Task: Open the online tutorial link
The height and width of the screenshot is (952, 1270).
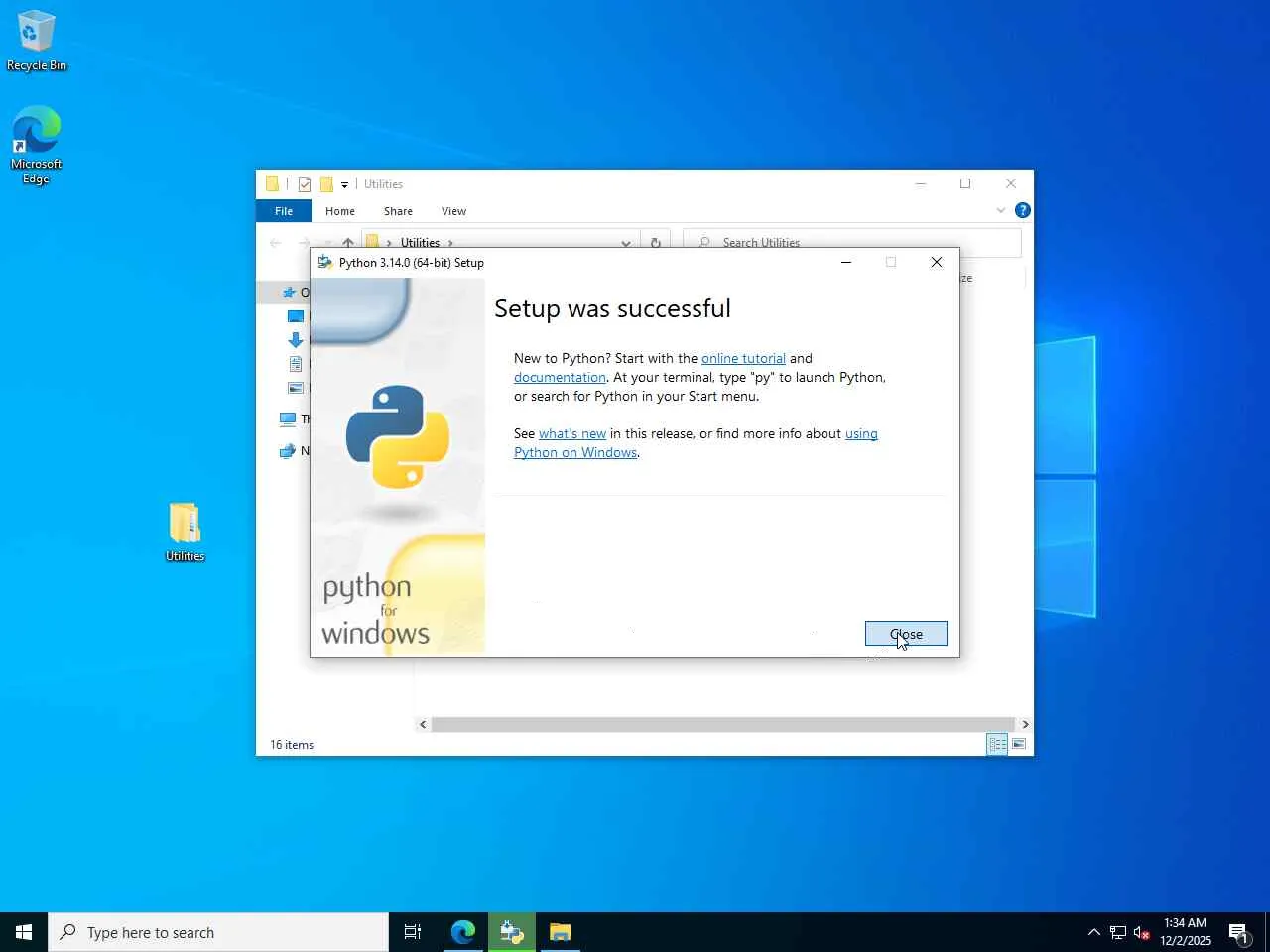Action: tap(743, 358)
